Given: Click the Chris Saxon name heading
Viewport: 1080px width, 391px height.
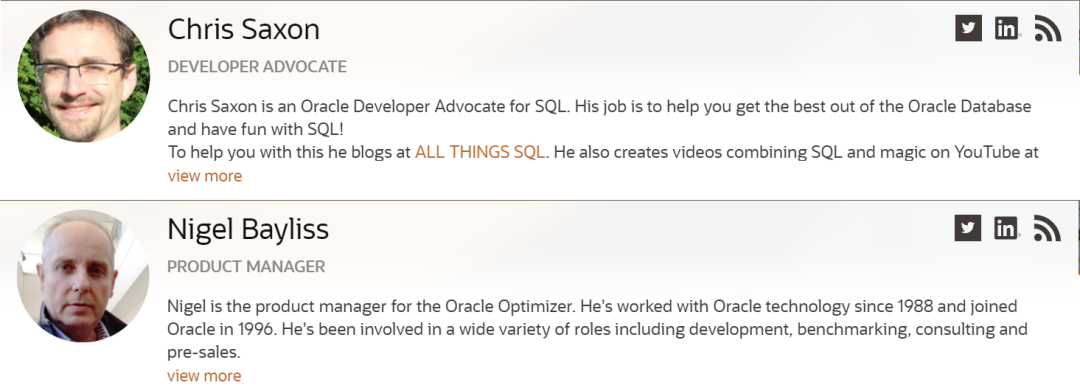Looking at the screenshot, I should pos(244,29).
